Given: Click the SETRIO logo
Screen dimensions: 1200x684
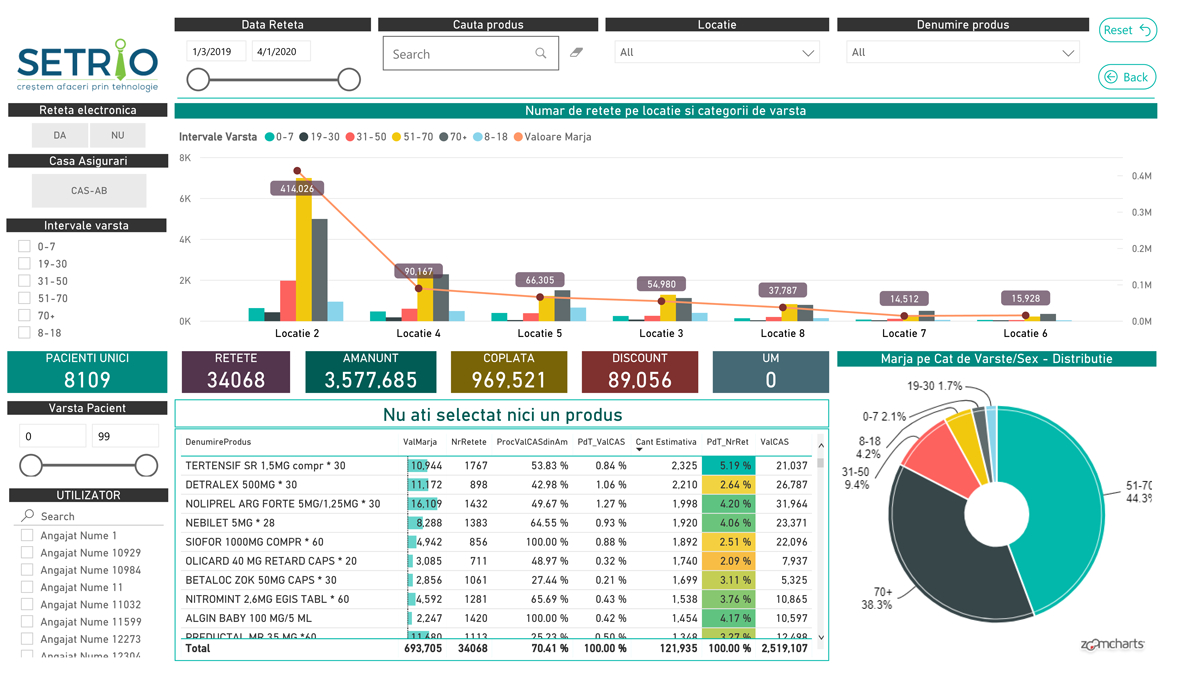Looking at the screenshot, I should (x=88, y=66).
